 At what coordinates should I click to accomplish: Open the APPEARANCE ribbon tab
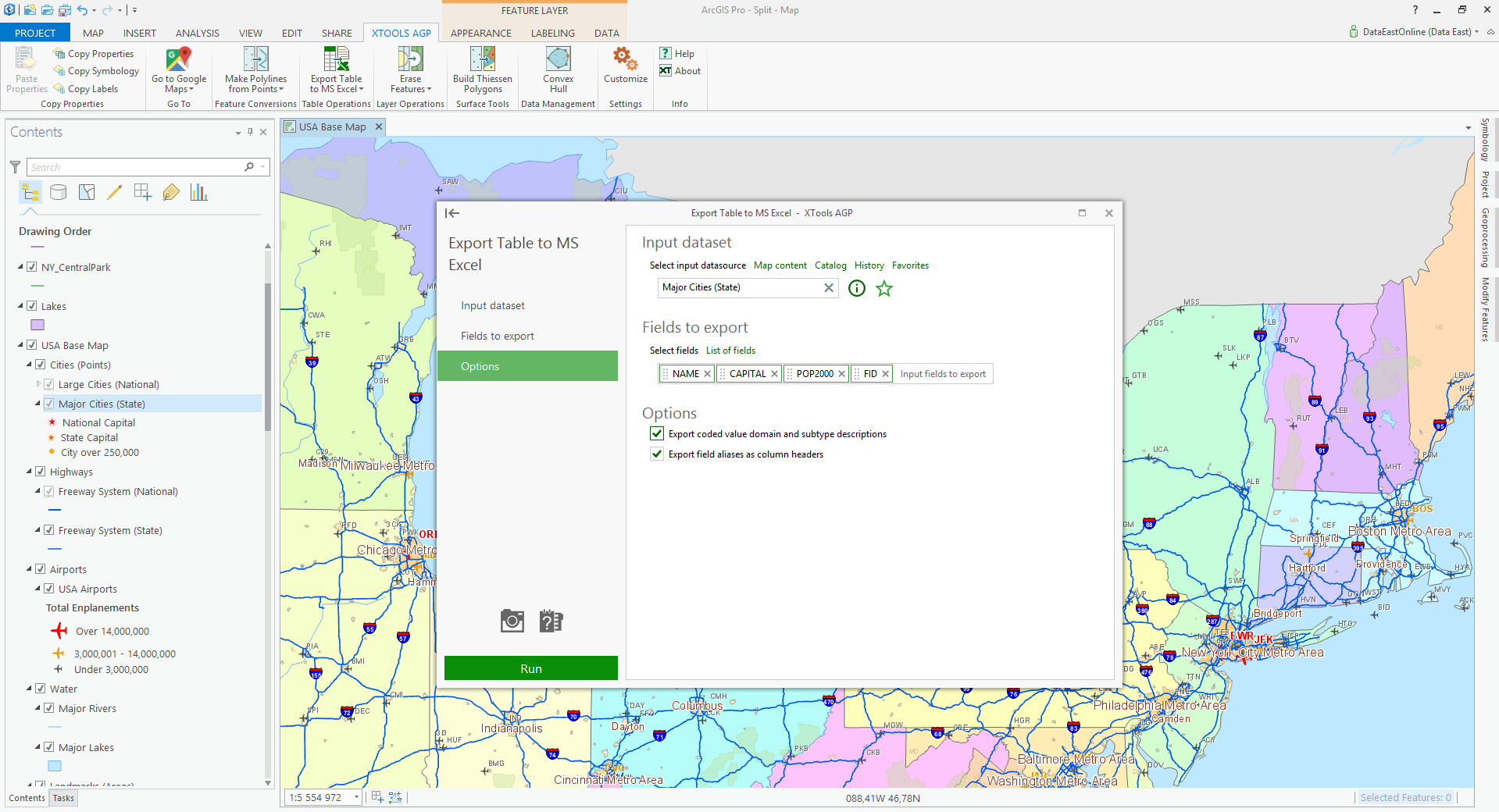(480, 33)
